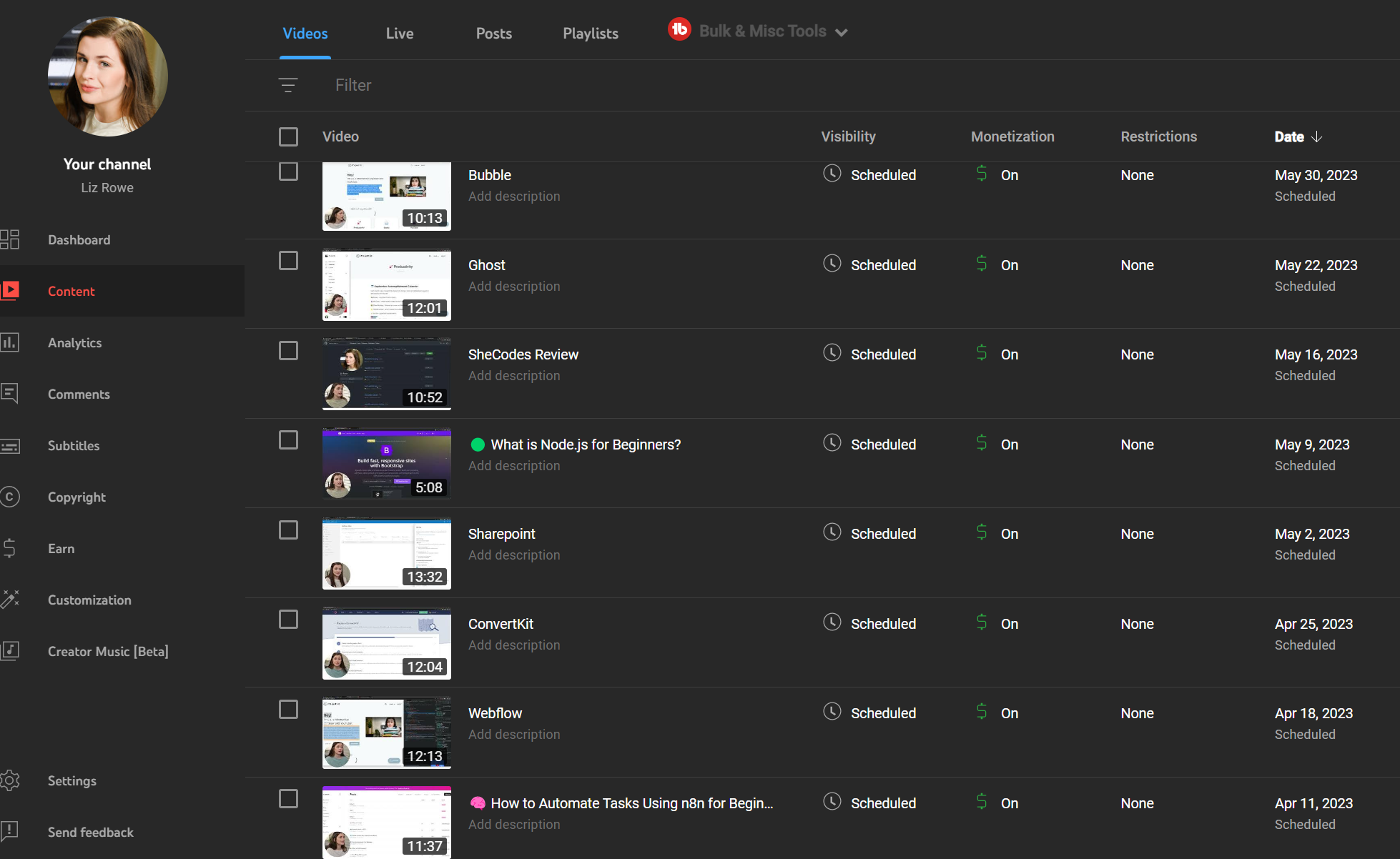Open the SheCodes Review title link

point(523,354)
